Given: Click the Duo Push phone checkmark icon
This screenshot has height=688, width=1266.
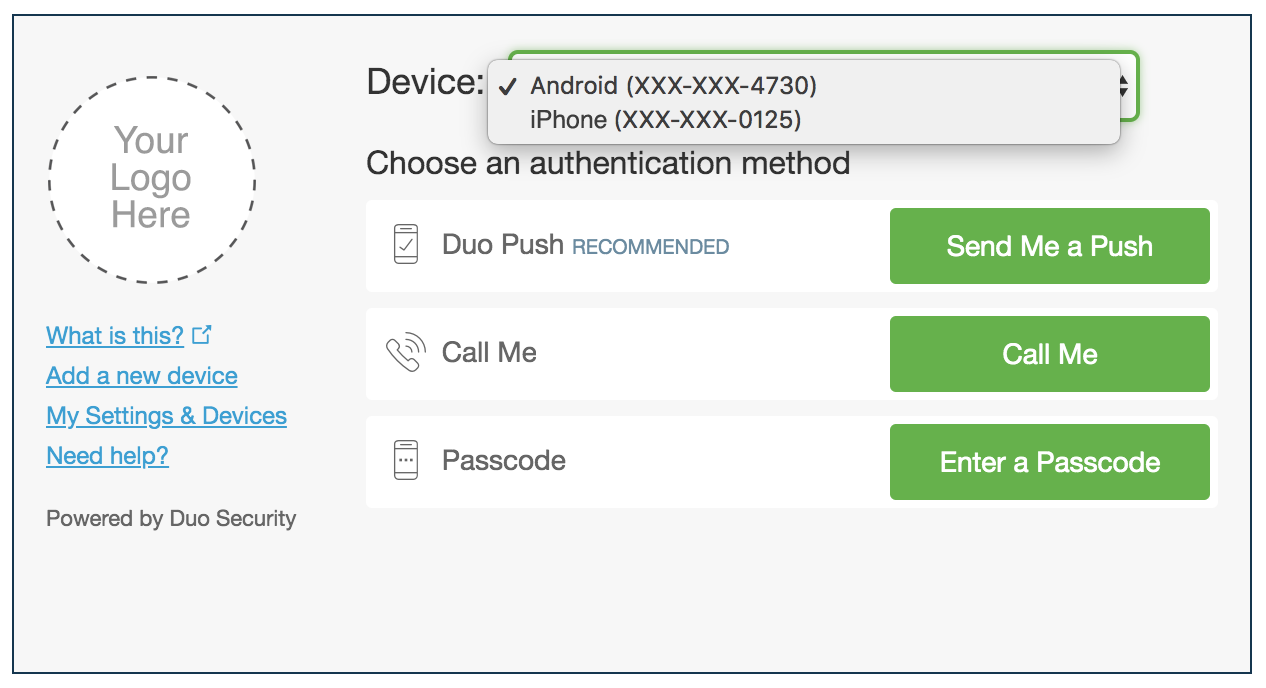Looking at the screenshot, I should [407, 245].
